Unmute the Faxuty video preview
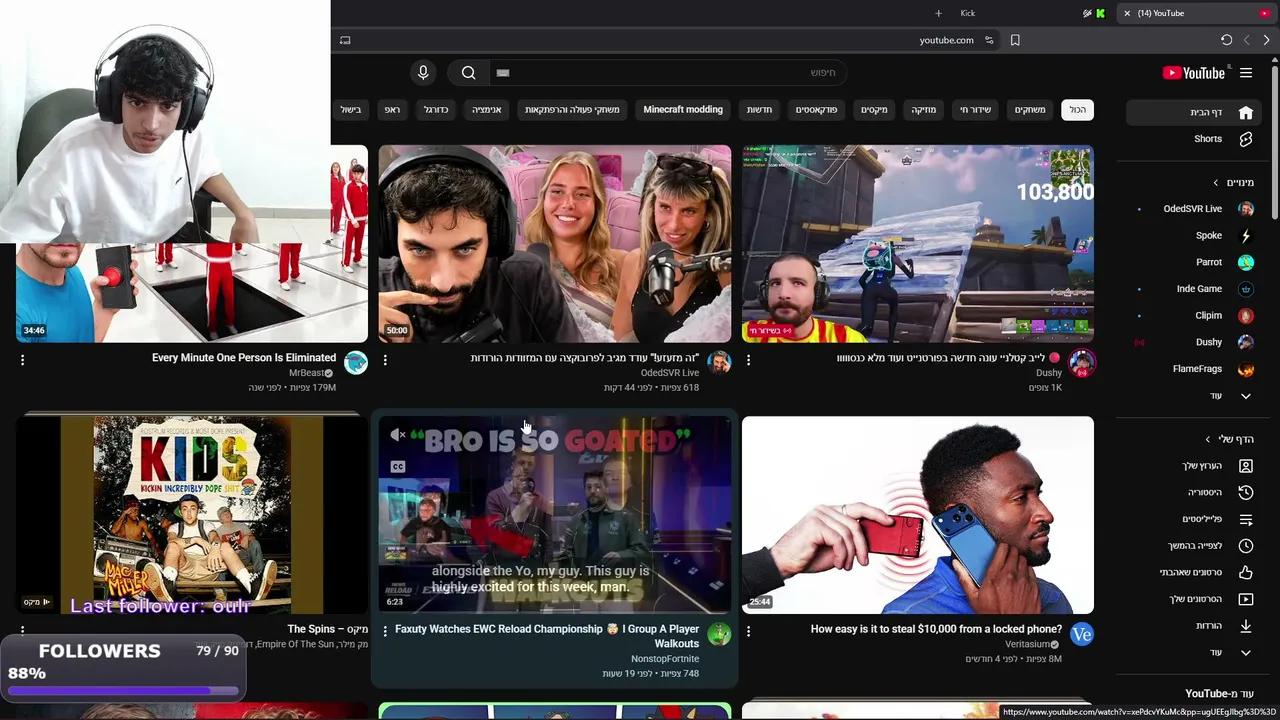 click(398, 435)
